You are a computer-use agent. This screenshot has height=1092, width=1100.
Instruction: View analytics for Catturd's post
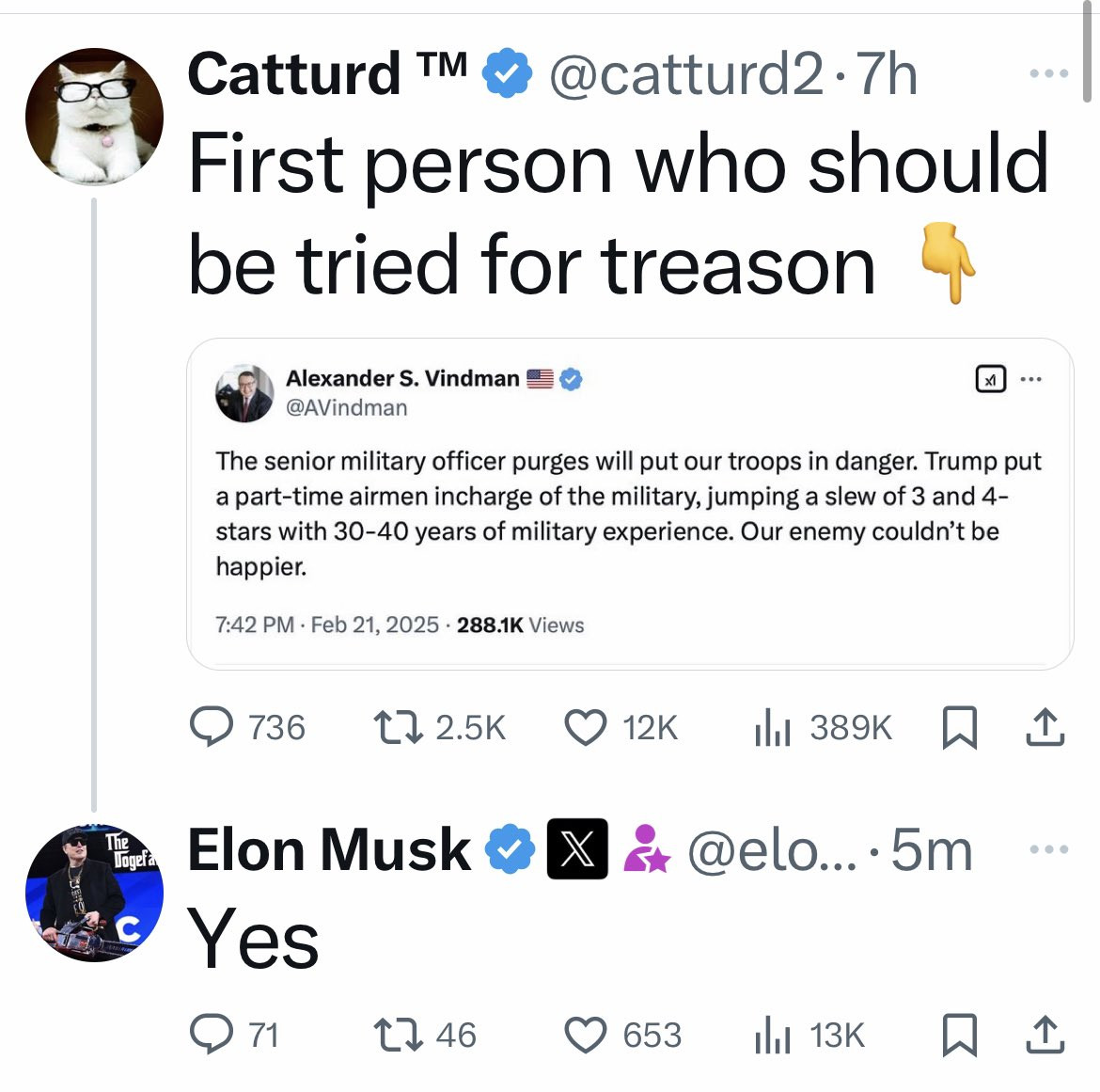(773, 728)
